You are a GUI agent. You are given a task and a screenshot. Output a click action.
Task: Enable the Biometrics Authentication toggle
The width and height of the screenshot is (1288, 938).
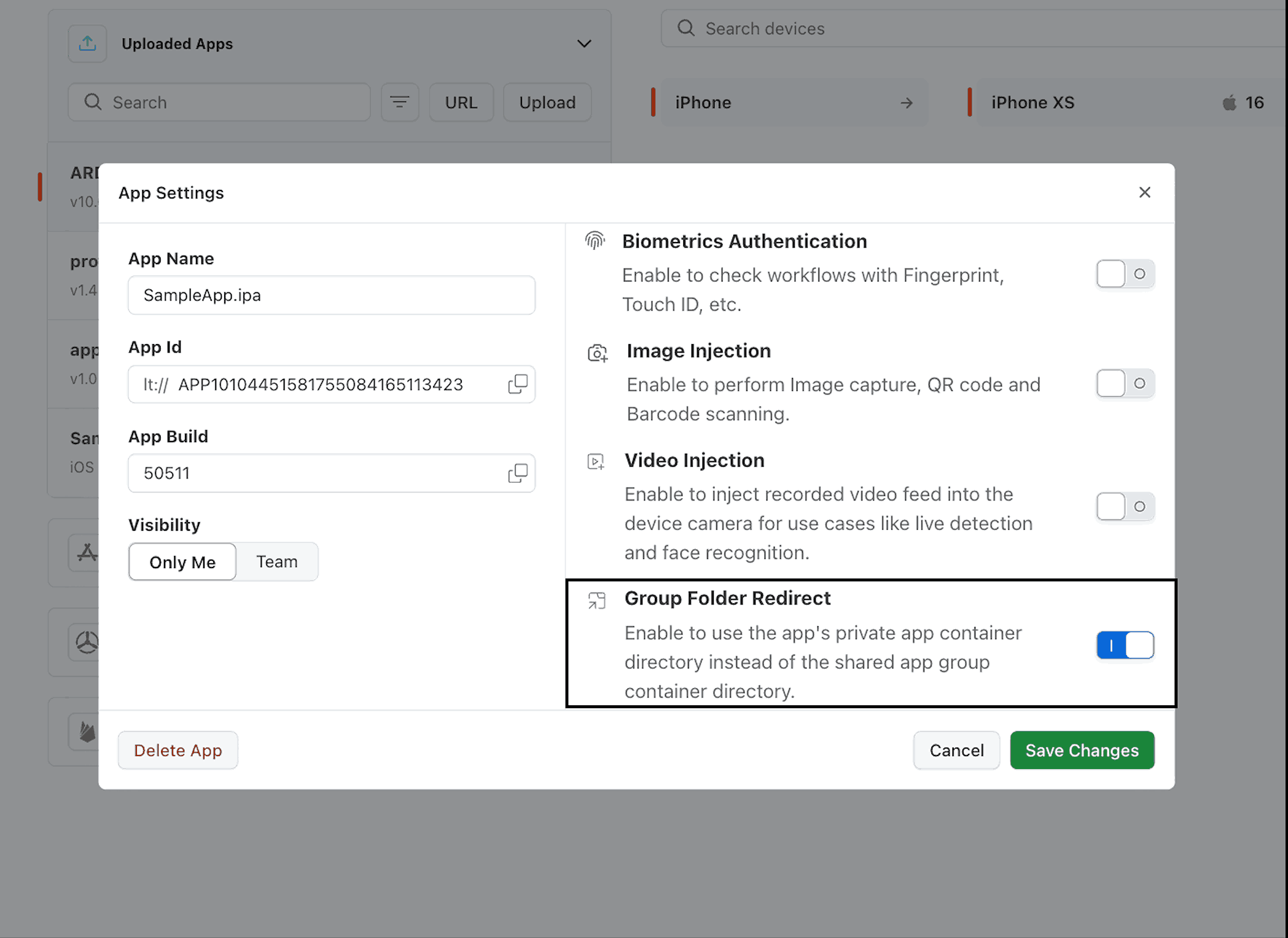[1125, 274]
